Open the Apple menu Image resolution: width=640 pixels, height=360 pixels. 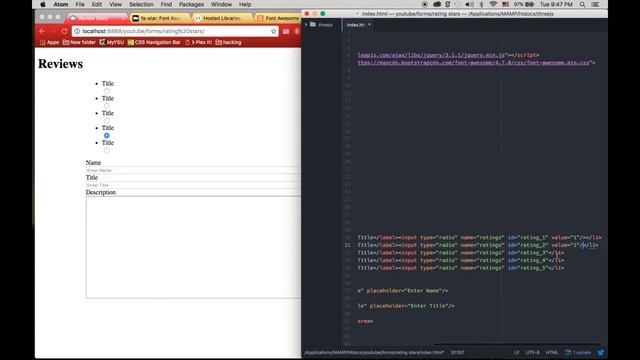pos(43,4)
